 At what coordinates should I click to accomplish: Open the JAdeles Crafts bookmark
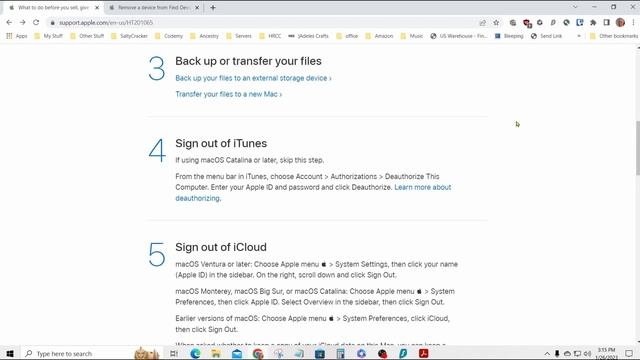pyautogui.click(x=309, y=36)
